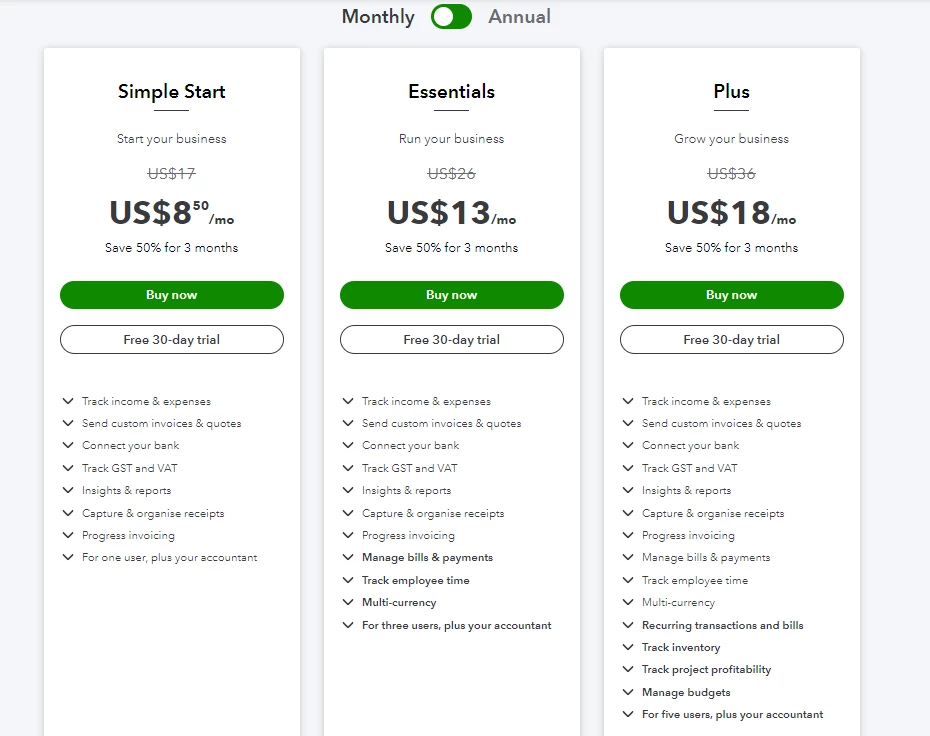Select the Monthly billing label
930x736 pixels.
(x=378, y=17)
